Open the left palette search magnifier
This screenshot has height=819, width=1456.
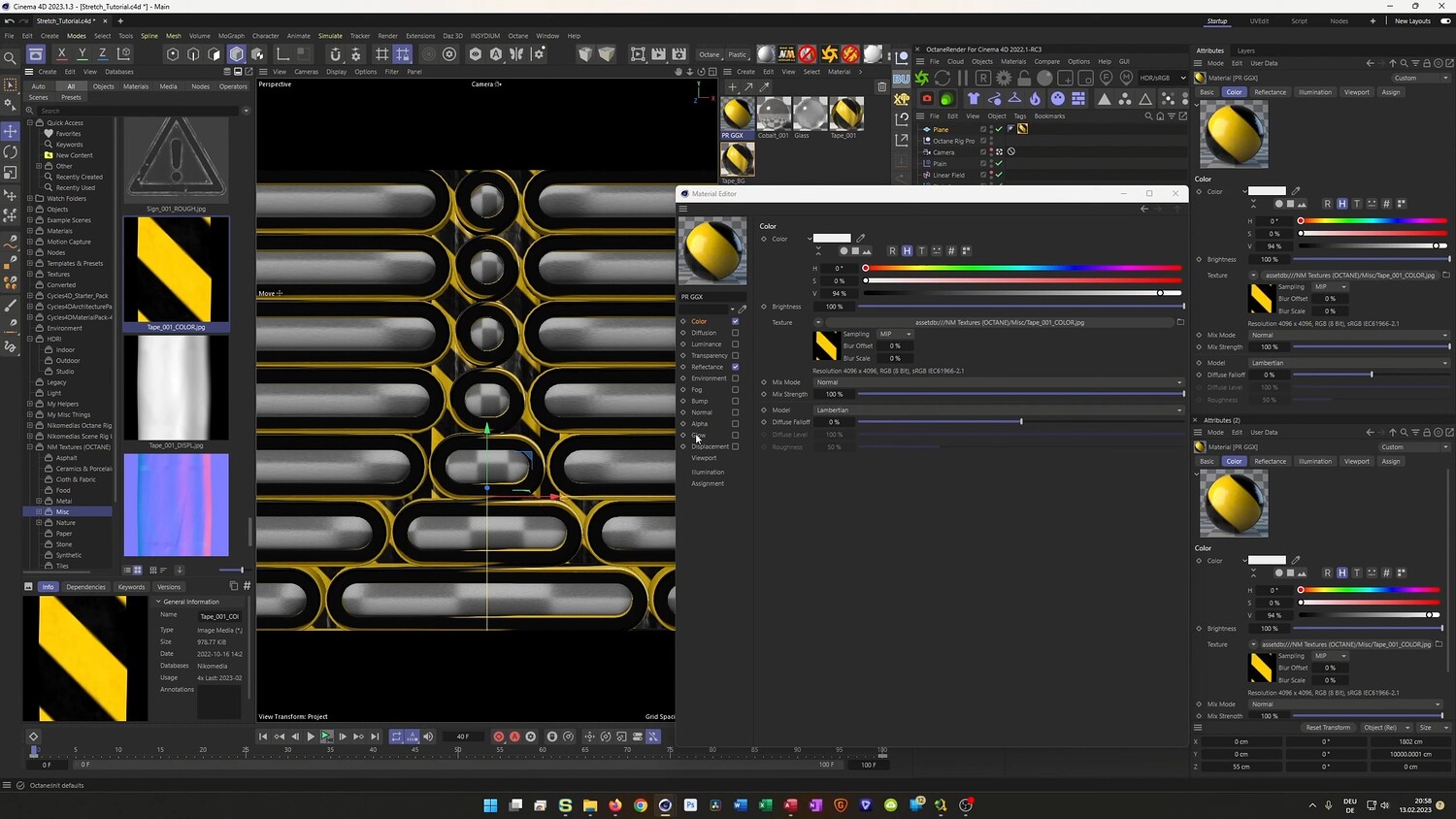(10, 58)
